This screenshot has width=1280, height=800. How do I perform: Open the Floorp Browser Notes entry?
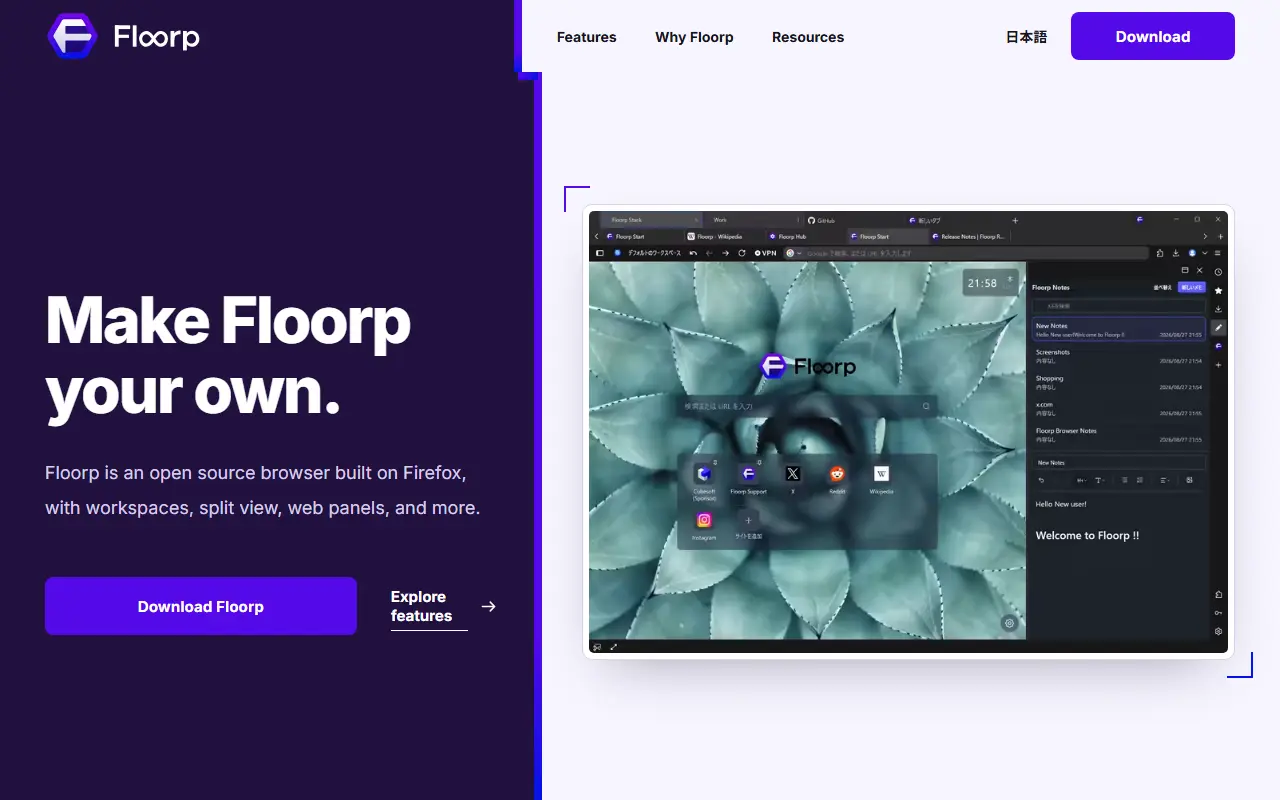(1118, 435)
